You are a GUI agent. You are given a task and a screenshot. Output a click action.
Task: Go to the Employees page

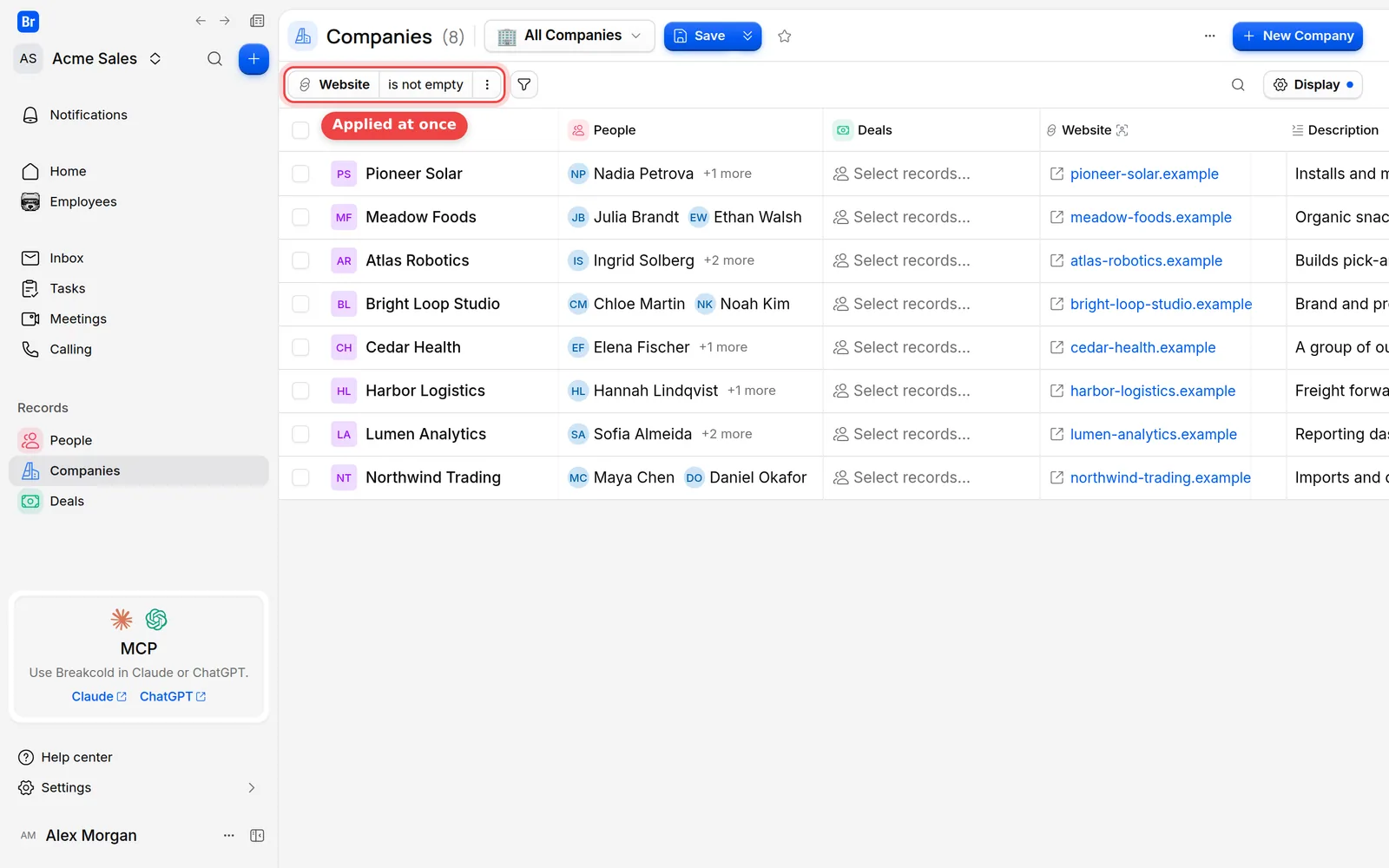coord(82,201)
